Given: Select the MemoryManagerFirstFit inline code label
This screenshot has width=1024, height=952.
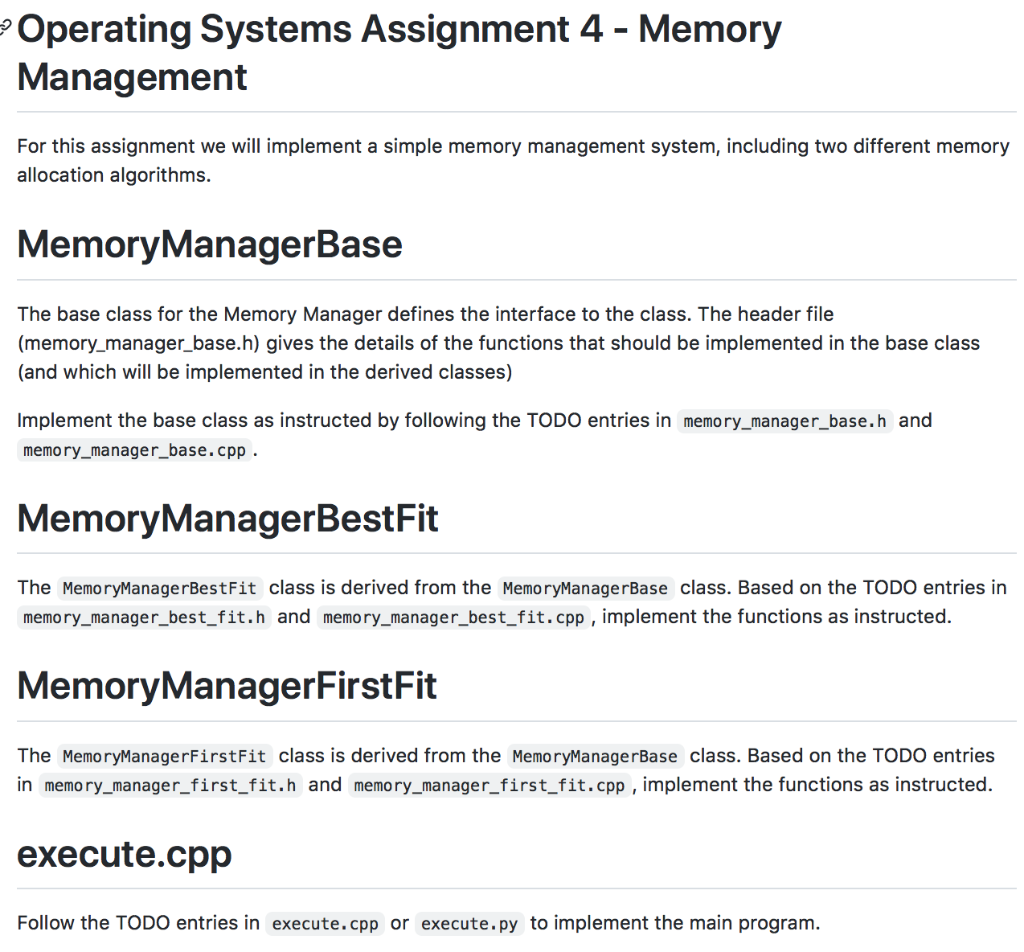Looking at the screenshot, I should pos(165,756).
